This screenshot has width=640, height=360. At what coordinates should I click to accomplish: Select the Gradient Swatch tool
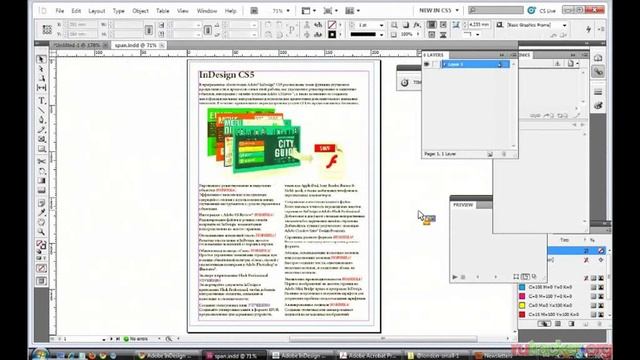tap(41, 181)
